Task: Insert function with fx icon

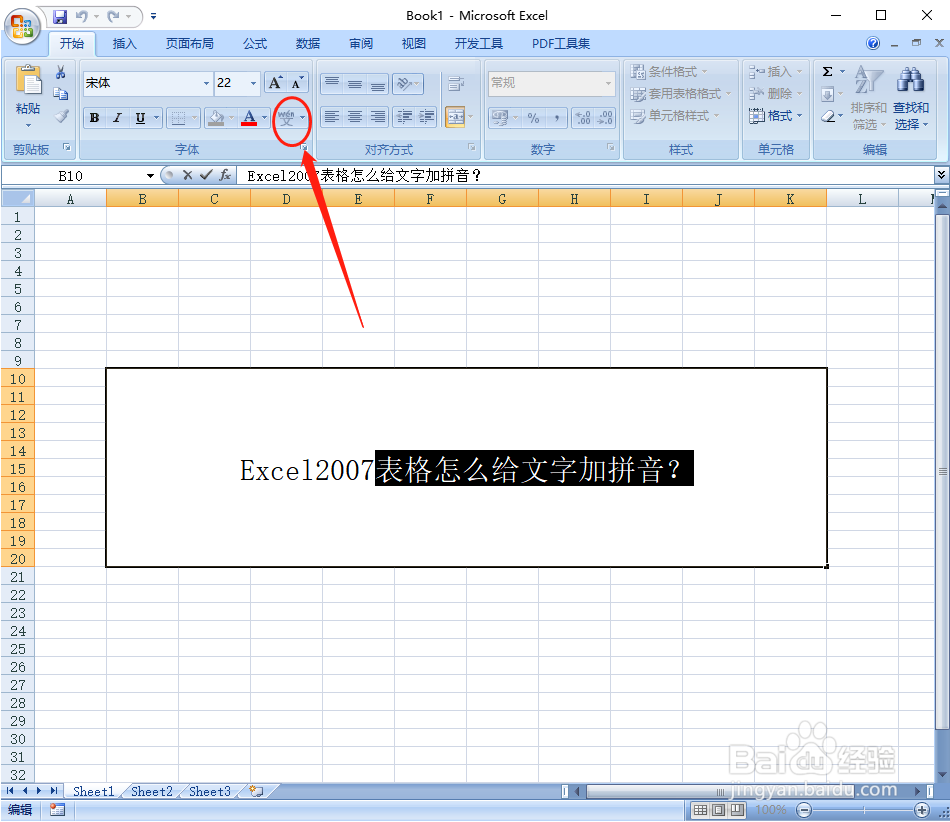Action: click(x=225, y=175)
